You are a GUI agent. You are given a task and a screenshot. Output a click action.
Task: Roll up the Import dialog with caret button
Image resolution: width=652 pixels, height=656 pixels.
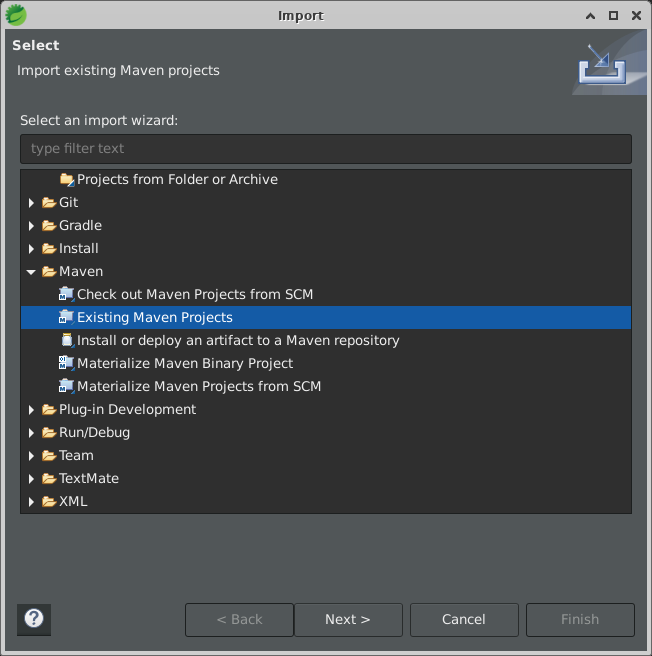pyautogui.click(x=590, y=16)
